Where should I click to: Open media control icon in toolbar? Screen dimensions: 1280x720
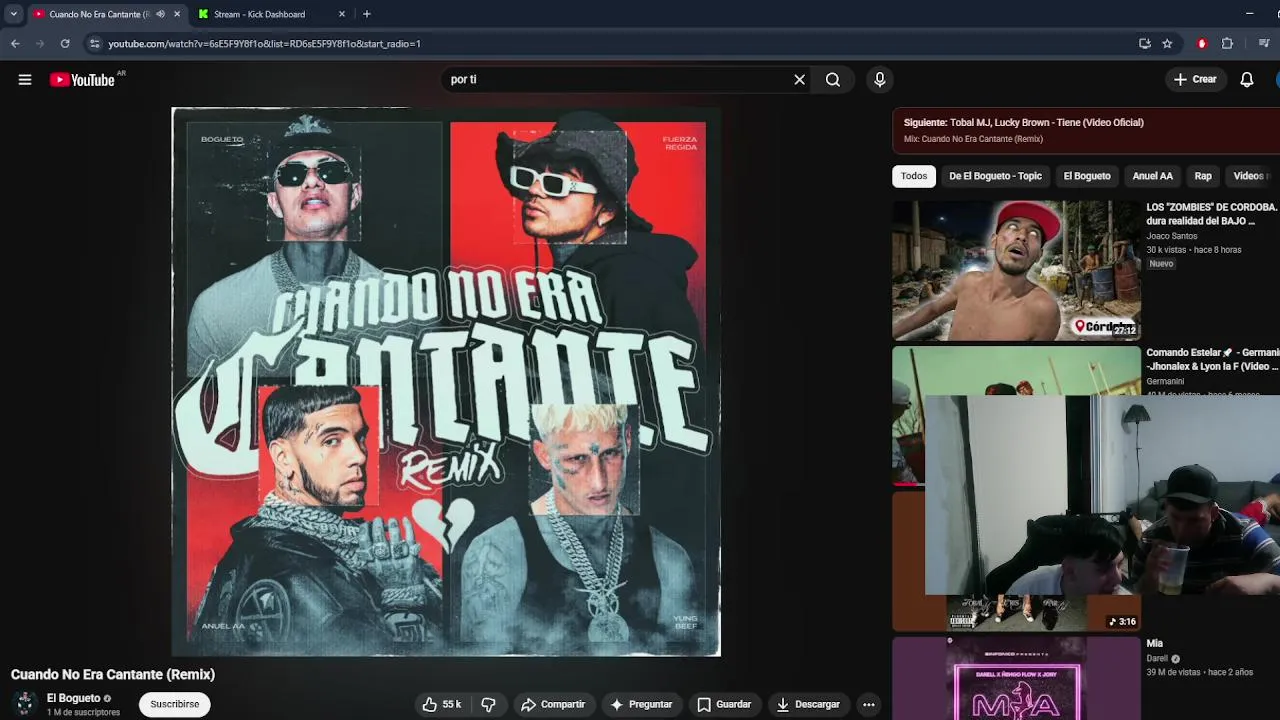[1264, 44]
